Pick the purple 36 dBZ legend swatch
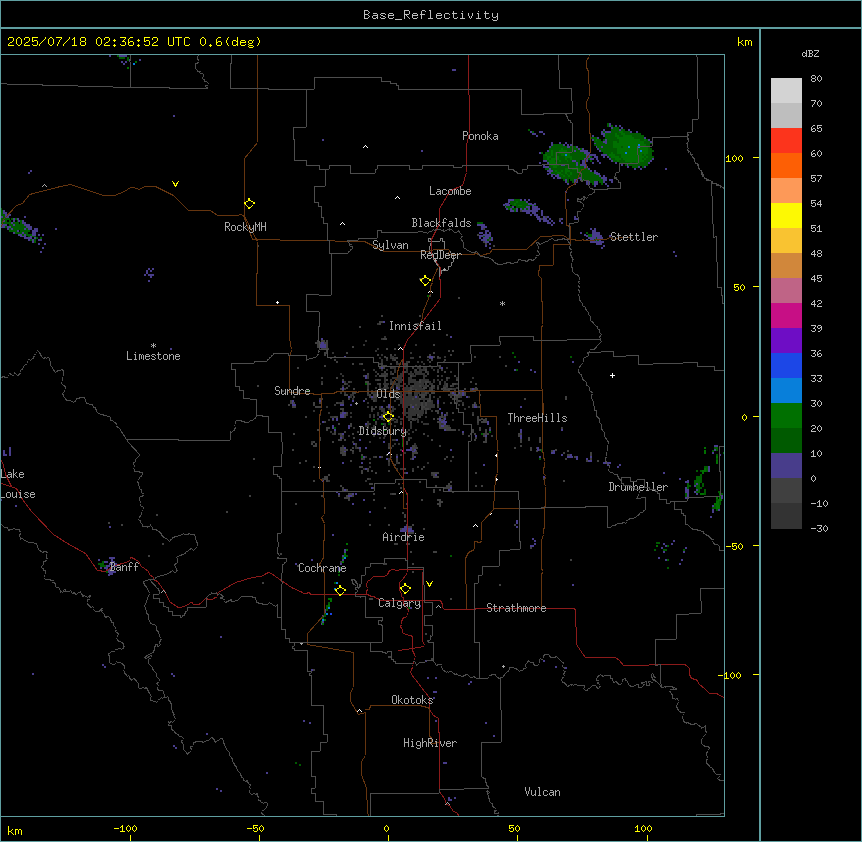 (786, 340)
